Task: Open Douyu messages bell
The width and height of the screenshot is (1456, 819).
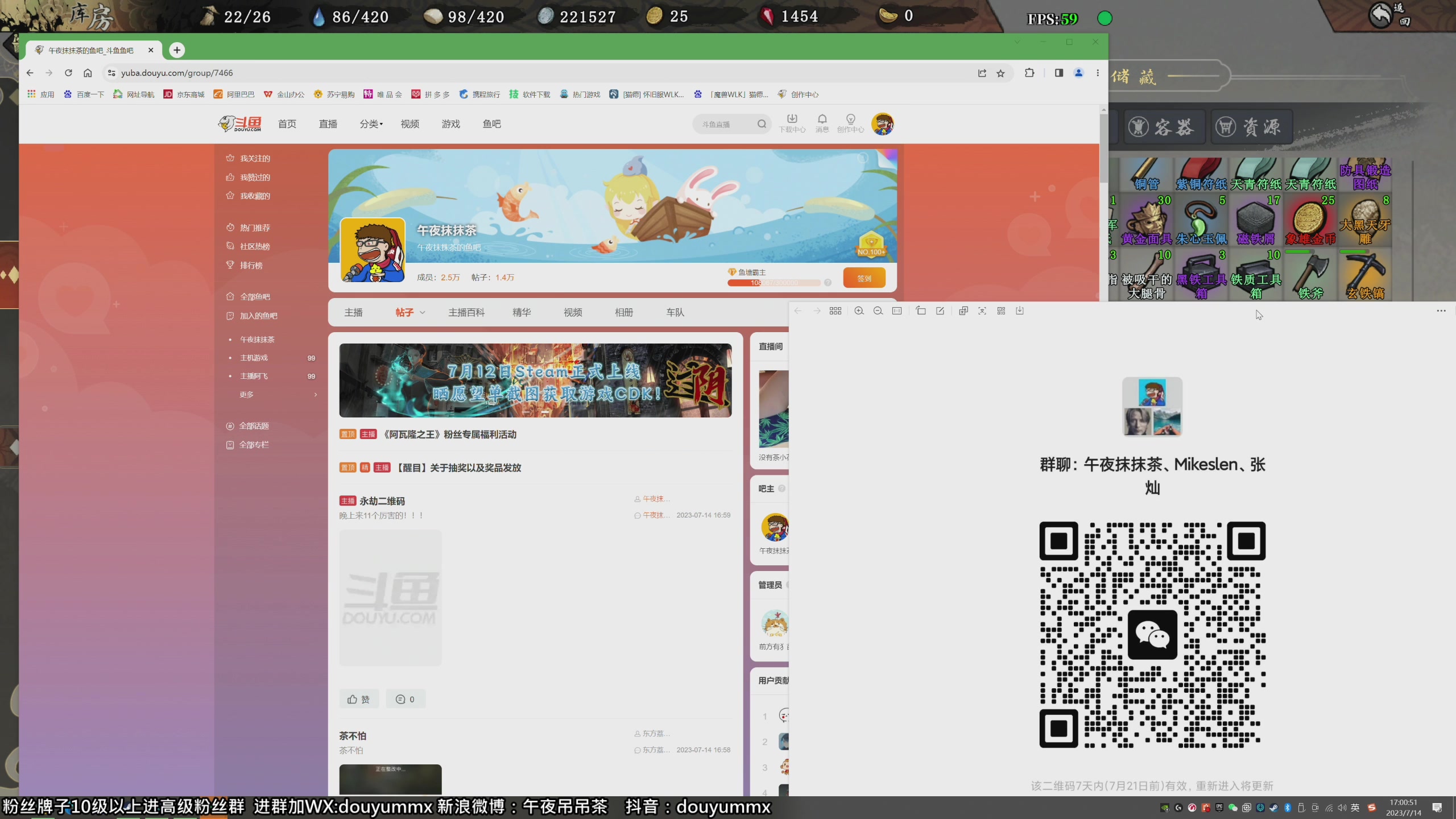Action: 822,123
